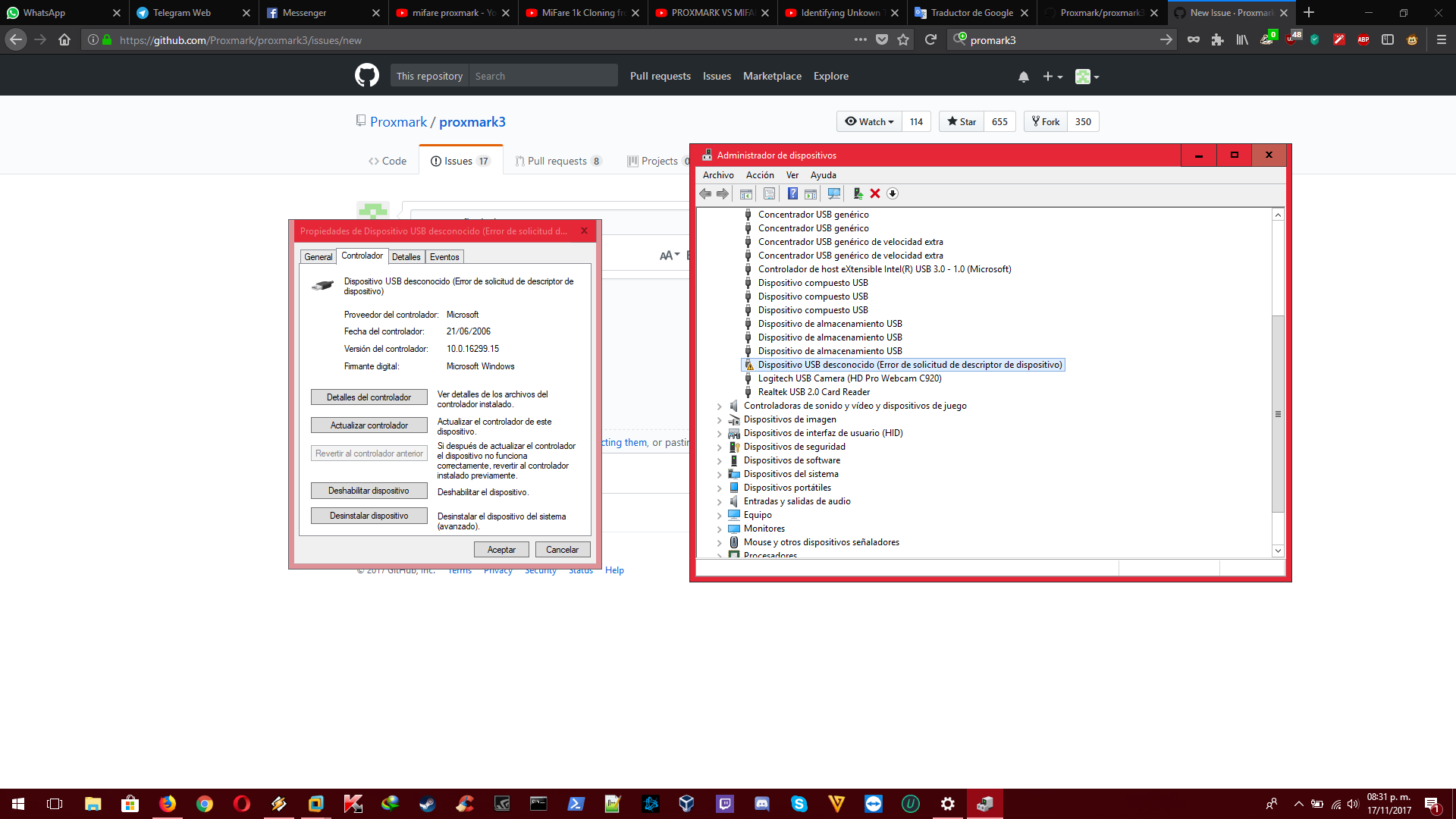This screenshot has height=819, width=1456.
Task: Click the GitHub octocat logo
Action: (367, 76)
